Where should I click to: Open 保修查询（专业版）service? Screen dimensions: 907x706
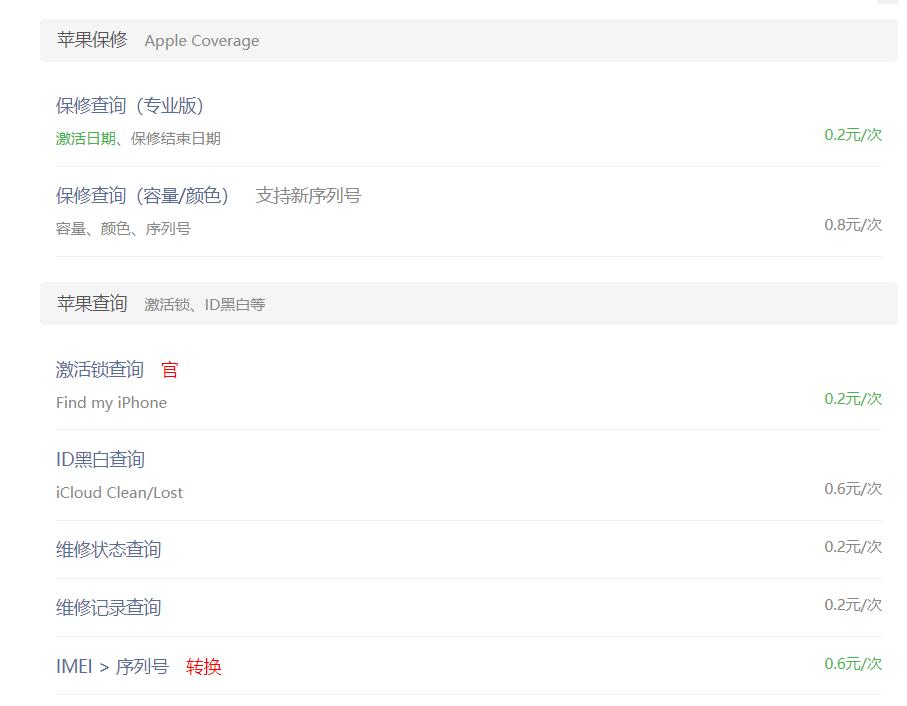pyautogui.click(x=130, y=106)
